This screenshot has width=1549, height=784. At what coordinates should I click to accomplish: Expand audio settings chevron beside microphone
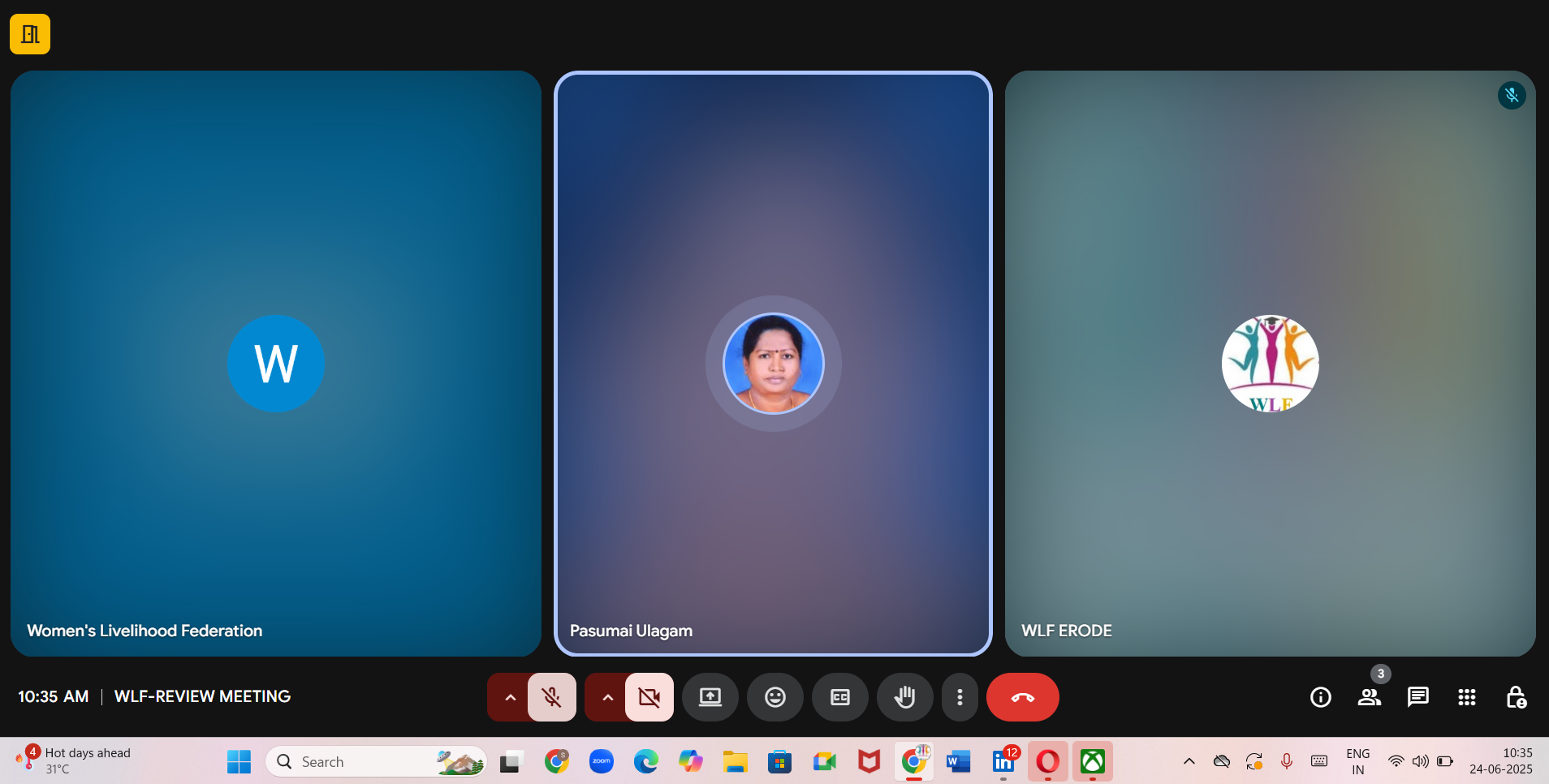(x=510, y=697)
